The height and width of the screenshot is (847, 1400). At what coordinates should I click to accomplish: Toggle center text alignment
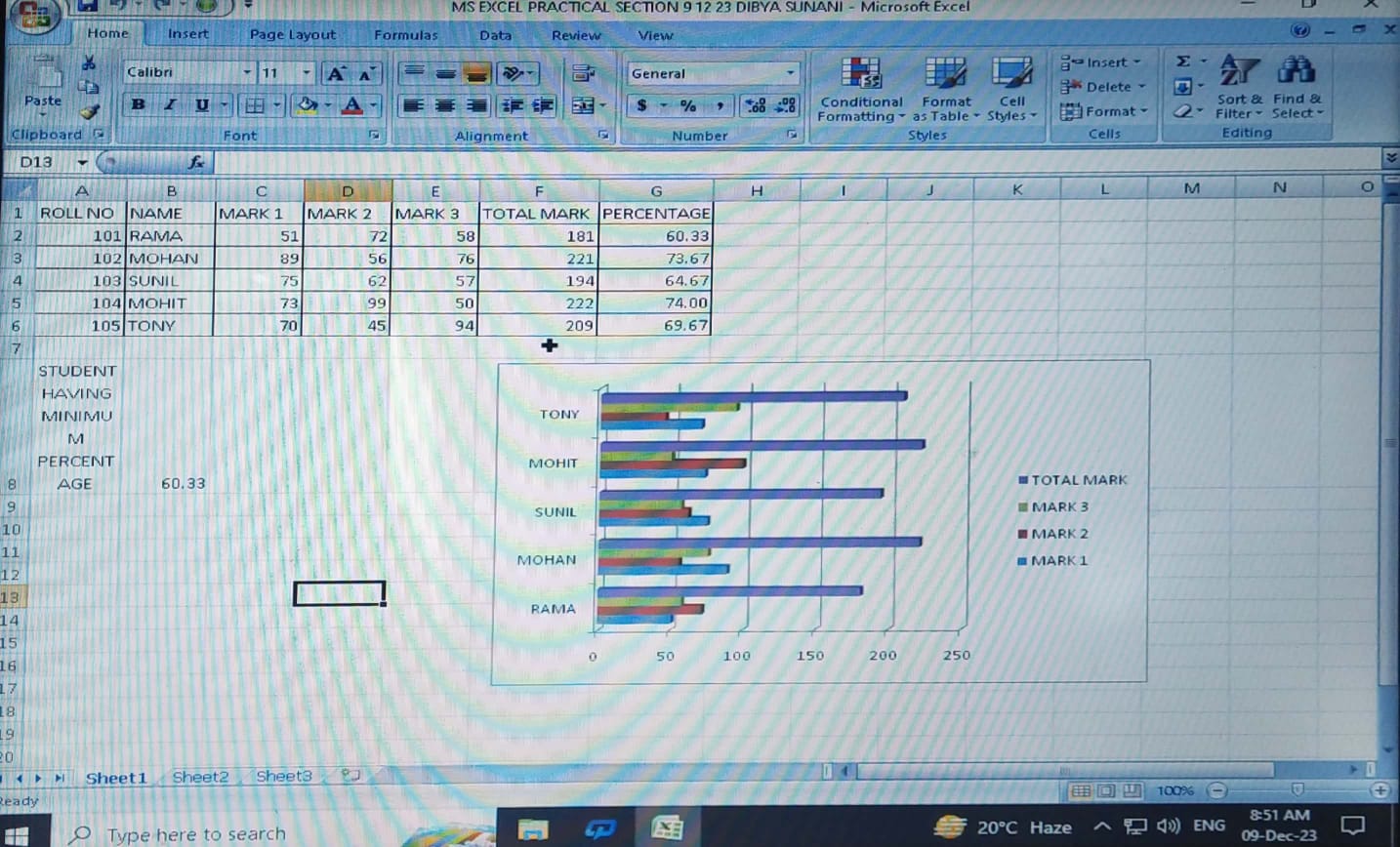(x=445, y=105)
